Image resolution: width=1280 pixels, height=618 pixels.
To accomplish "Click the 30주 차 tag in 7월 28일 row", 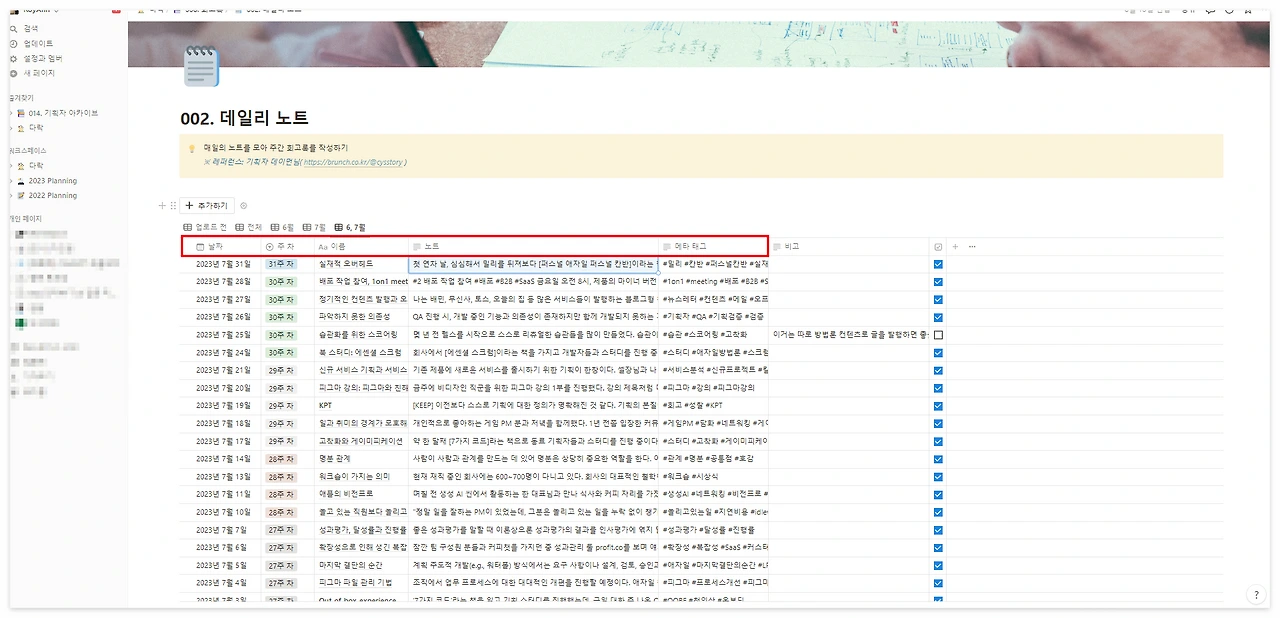I will pos(281,282).
